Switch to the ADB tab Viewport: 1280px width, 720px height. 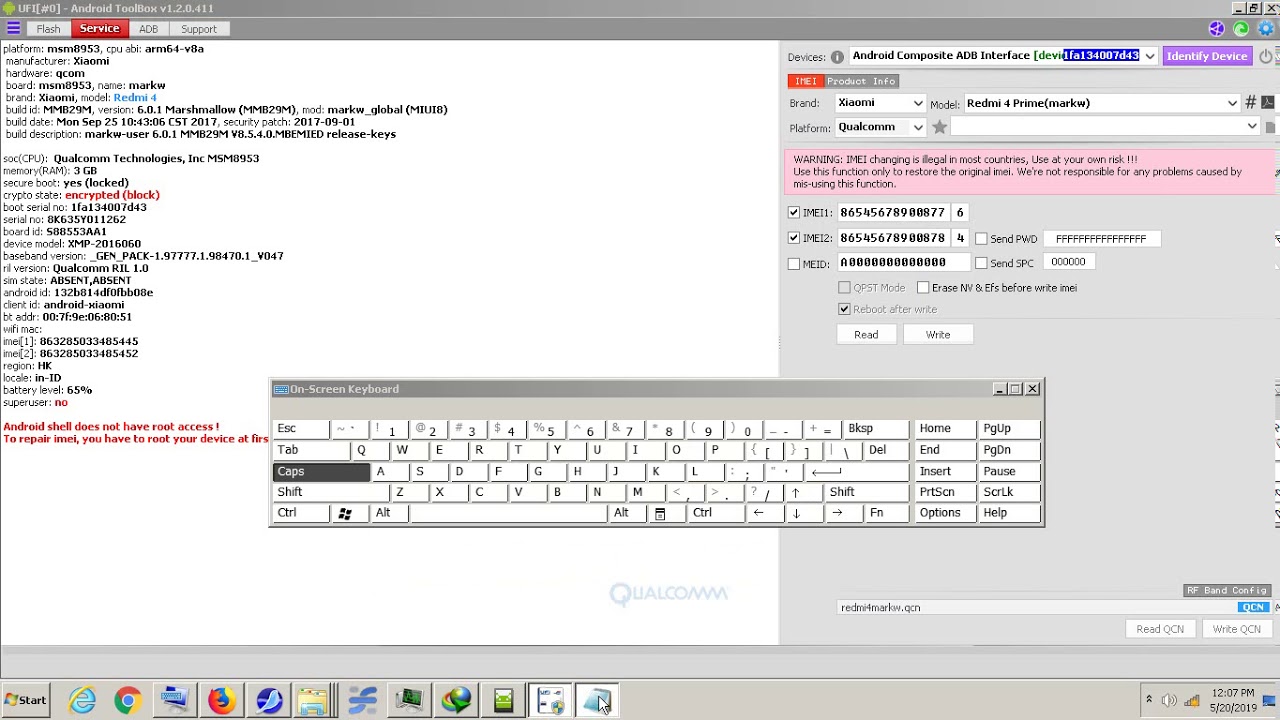(148, 29)
